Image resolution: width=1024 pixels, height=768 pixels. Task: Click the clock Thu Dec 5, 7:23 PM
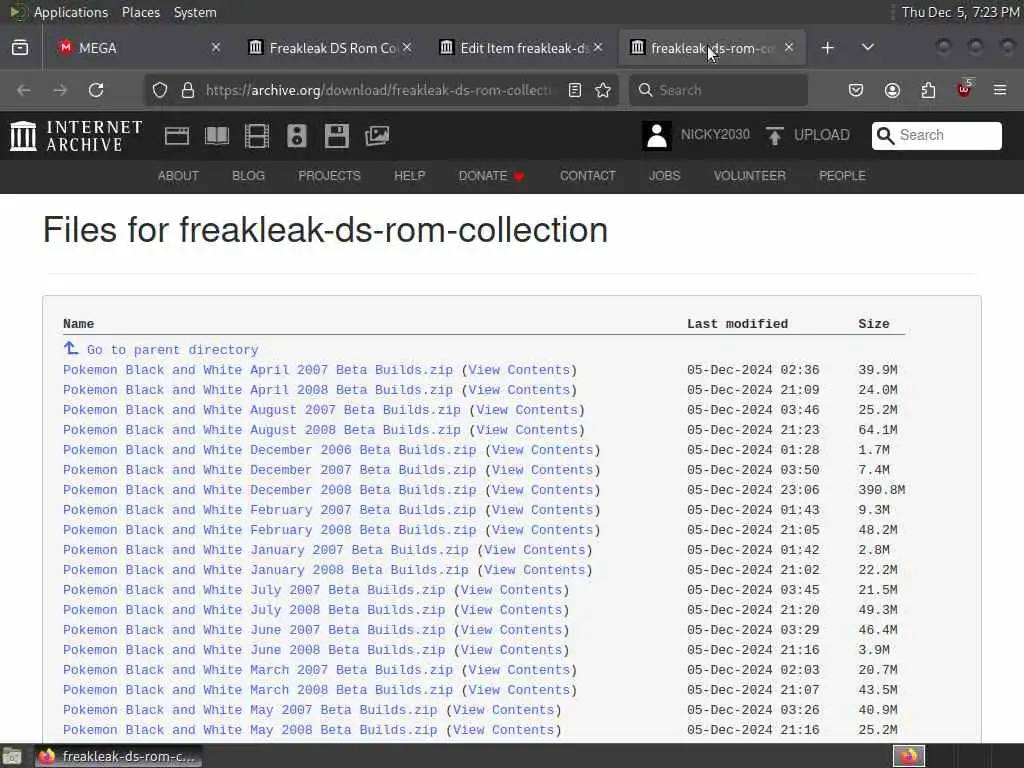960,12
